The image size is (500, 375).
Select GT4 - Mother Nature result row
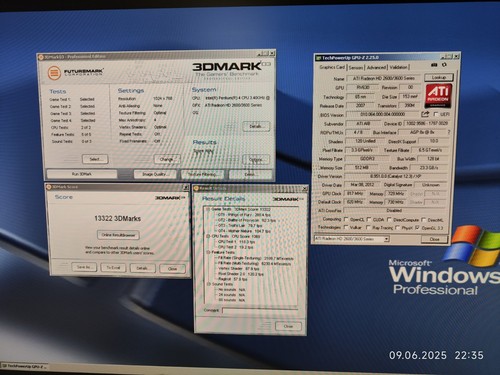(x=244, y=231)
